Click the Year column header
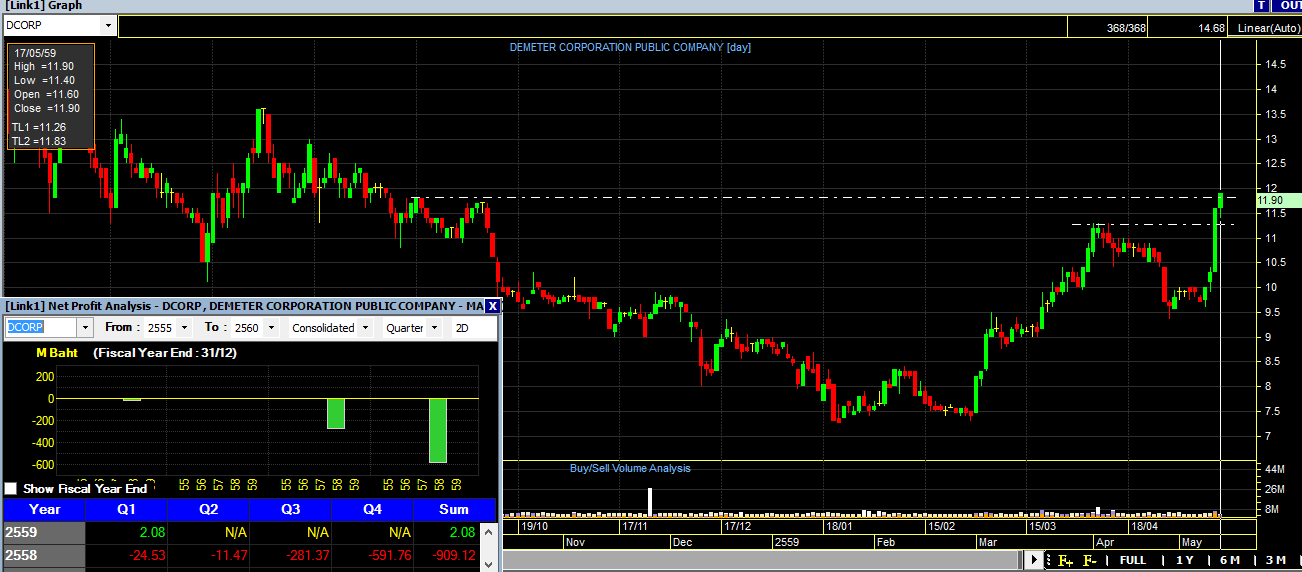Viewport: 1302px width, 572px height. click(44, 509)
